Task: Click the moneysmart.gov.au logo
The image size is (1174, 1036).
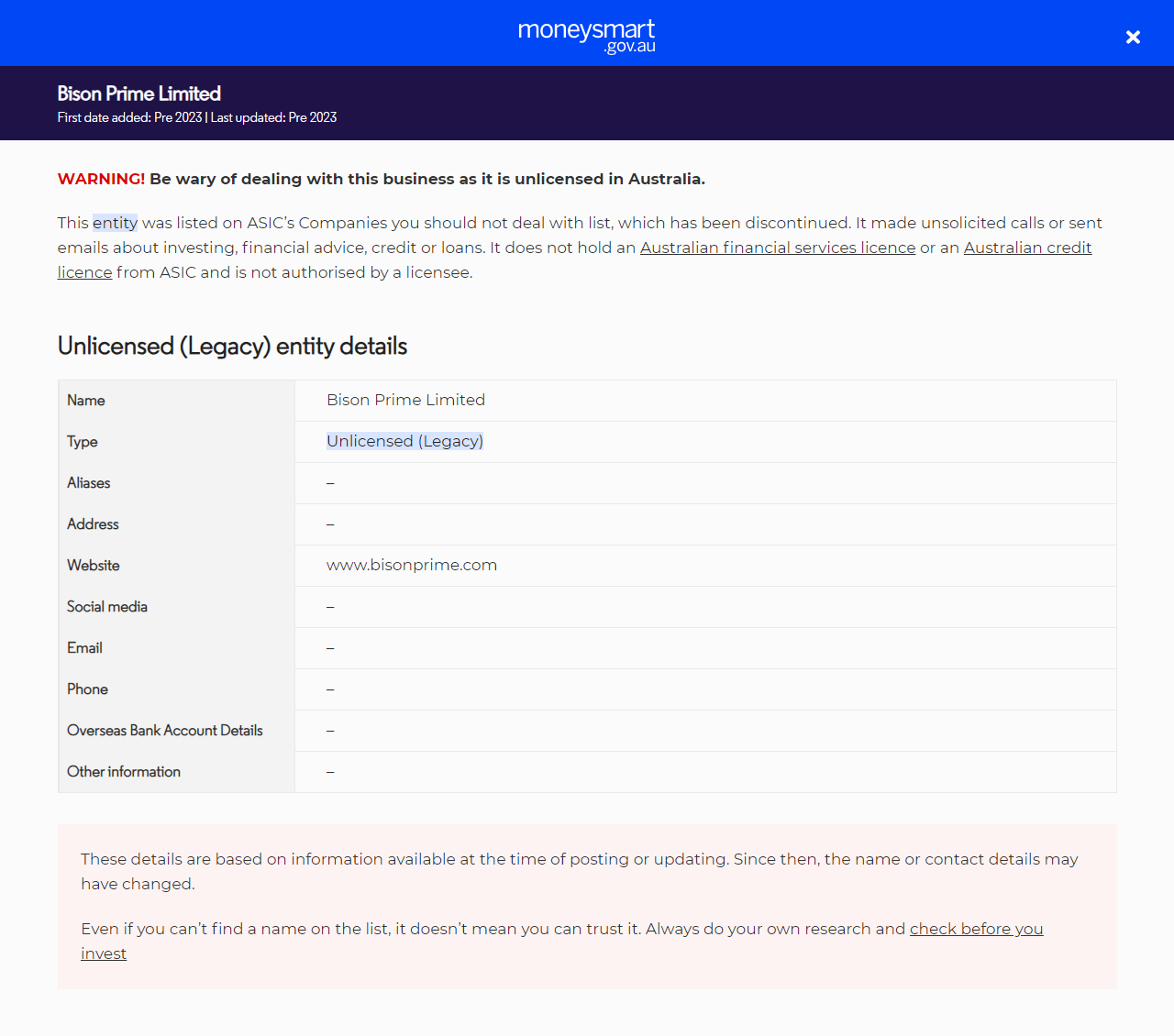Action: (587, 35)
